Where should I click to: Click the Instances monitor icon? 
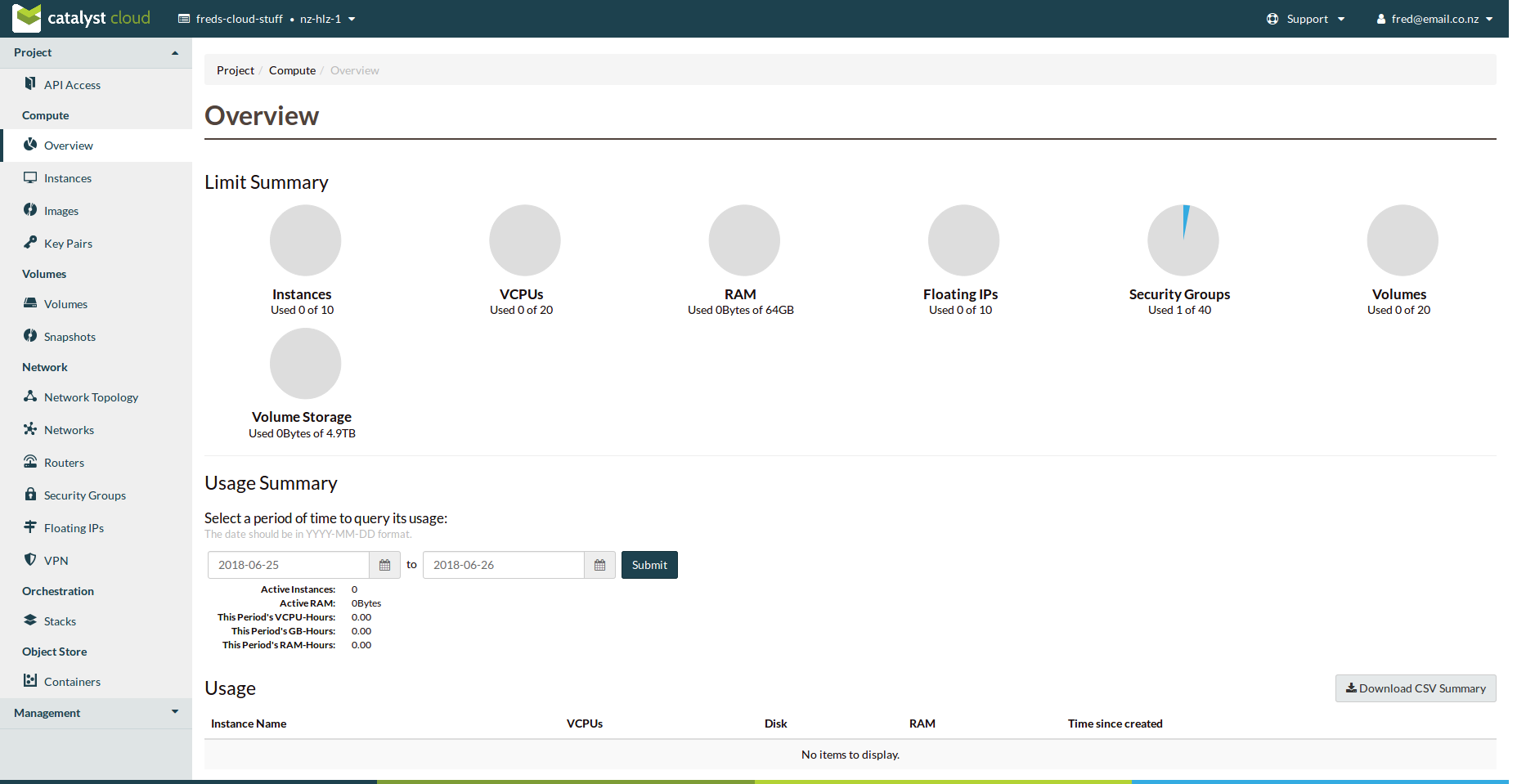[30, 177]
